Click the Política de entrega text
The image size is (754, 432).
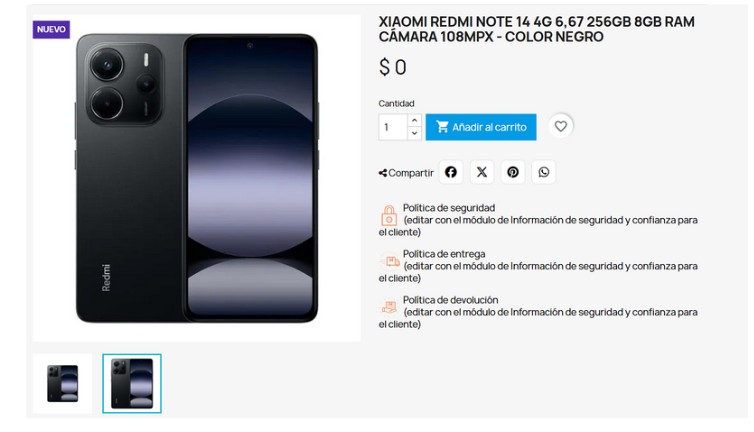point(444,254)
